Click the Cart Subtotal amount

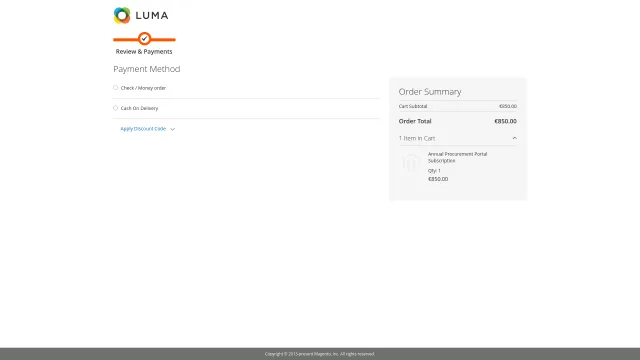(508, 106)
